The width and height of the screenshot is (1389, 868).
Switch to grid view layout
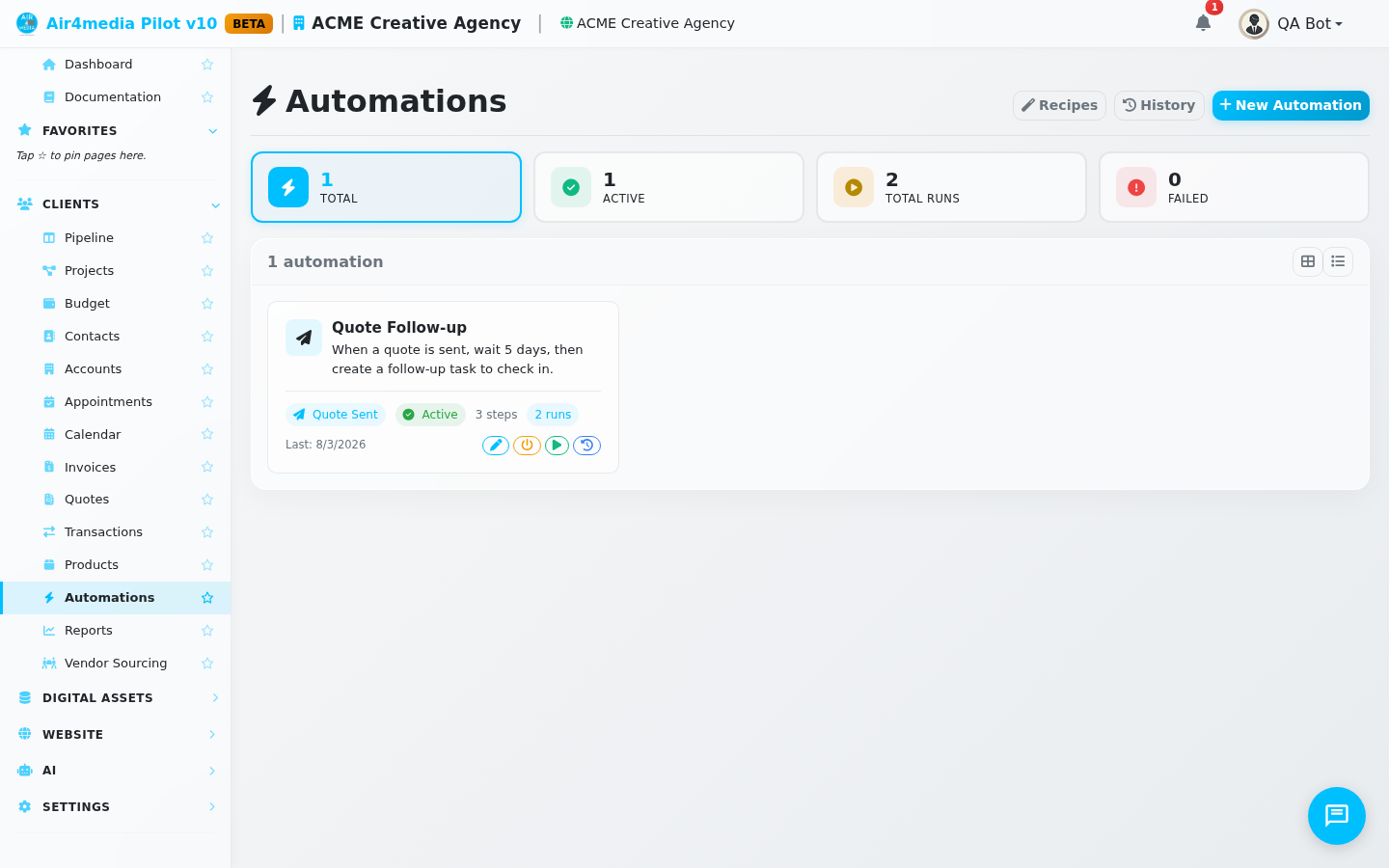pos(1308,261)
